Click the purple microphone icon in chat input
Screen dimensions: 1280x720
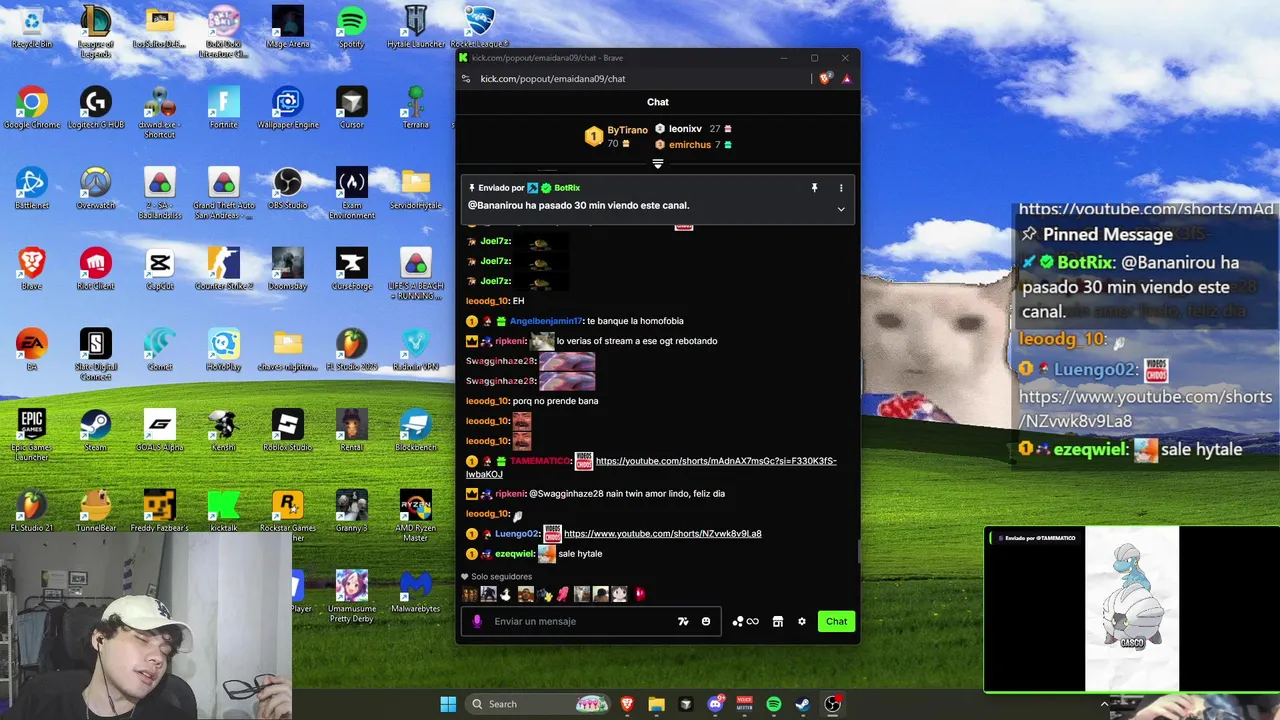477,621
